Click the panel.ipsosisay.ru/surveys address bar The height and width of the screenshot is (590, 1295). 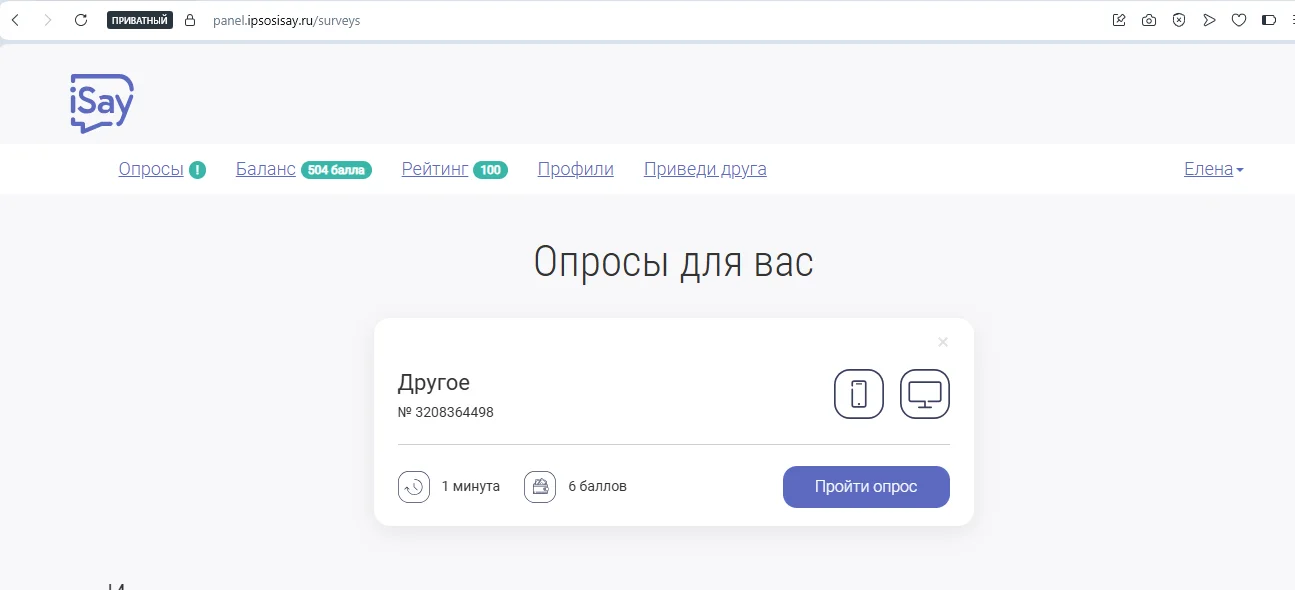pyautogui.click(x=286, y=20)
